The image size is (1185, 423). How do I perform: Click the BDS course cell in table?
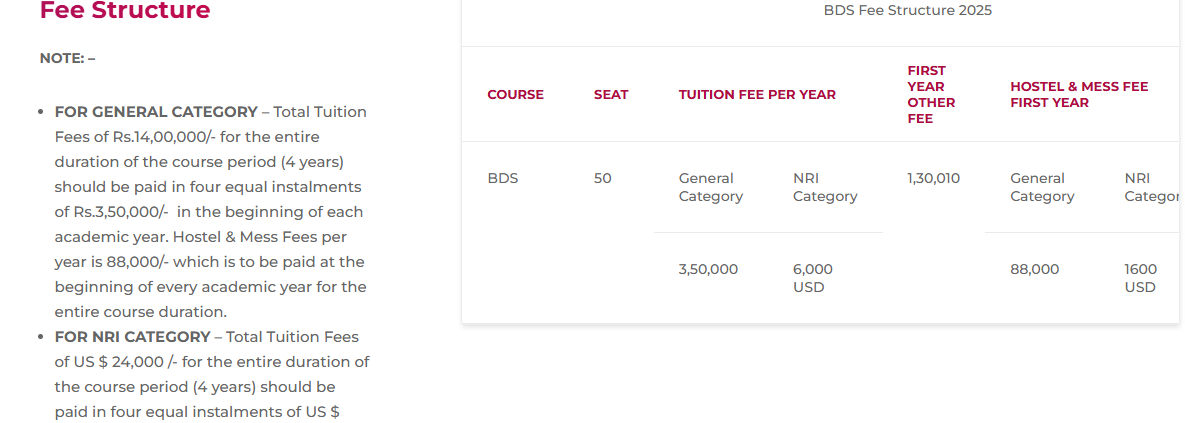(503, 179)
